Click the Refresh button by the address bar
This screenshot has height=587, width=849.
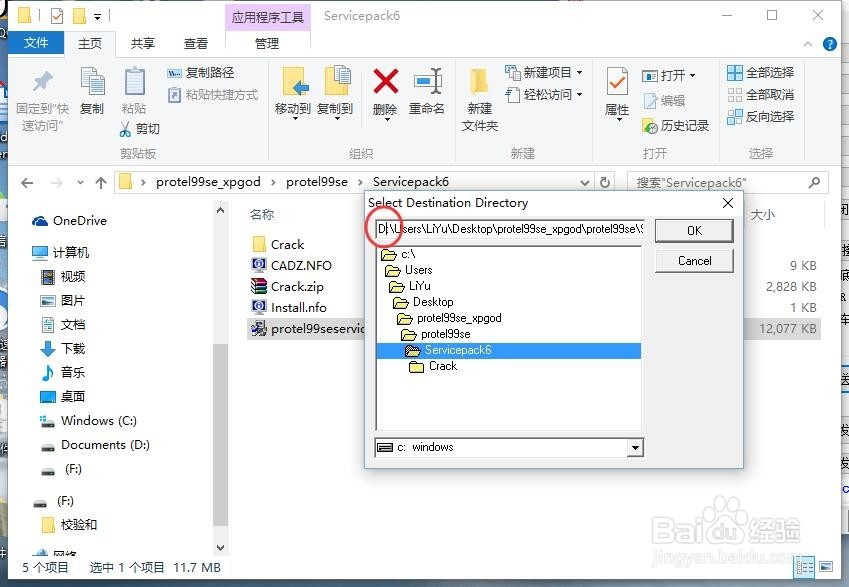tap(605, 182)
